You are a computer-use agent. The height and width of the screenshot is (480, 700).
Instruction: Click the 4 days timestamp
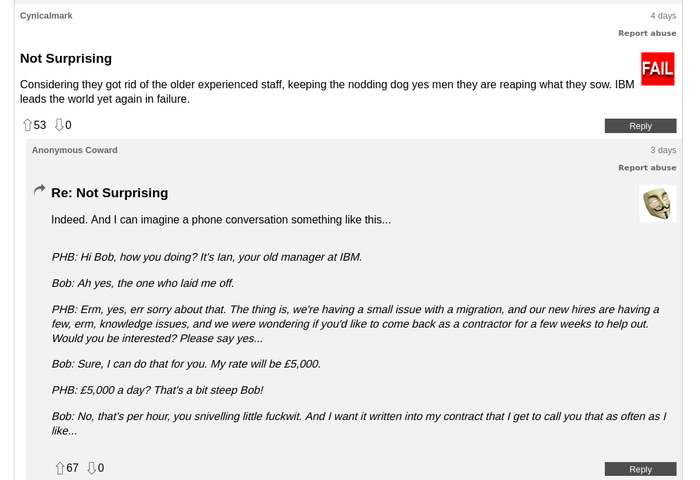tap(663, 15)
